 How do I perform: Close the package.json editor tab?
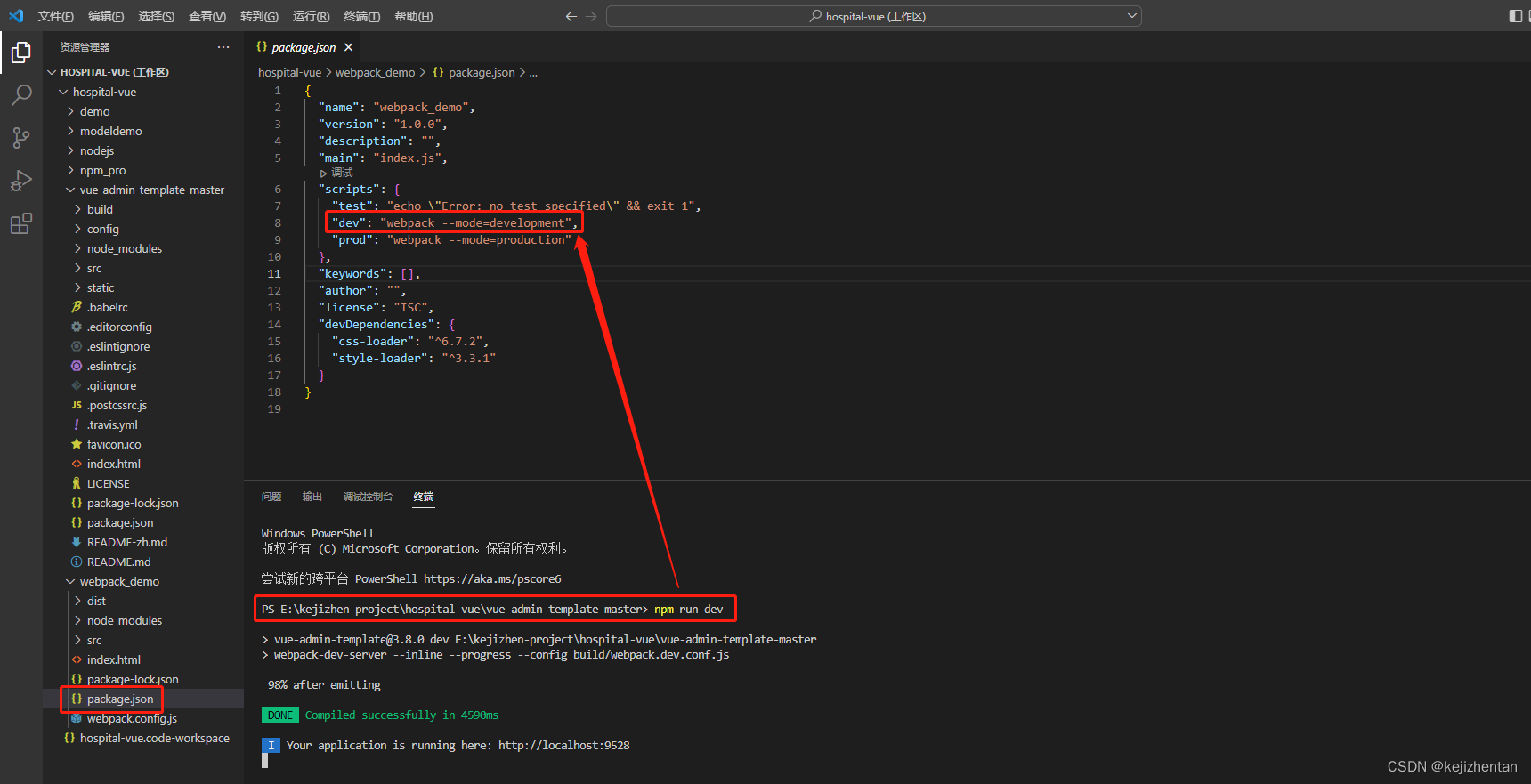(348, 47)
